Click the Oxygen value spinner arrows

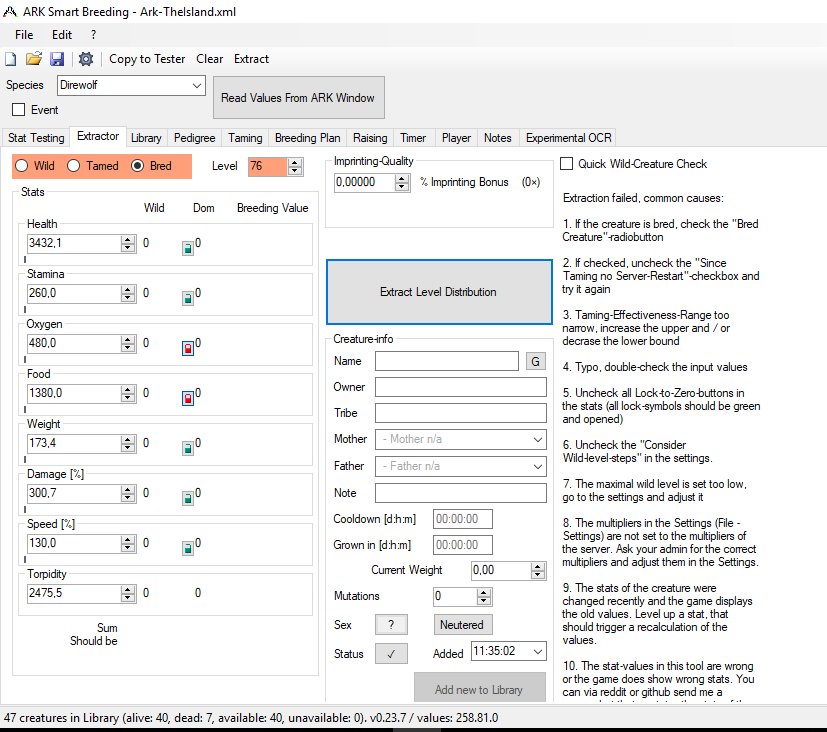click(x=128, y=343)
